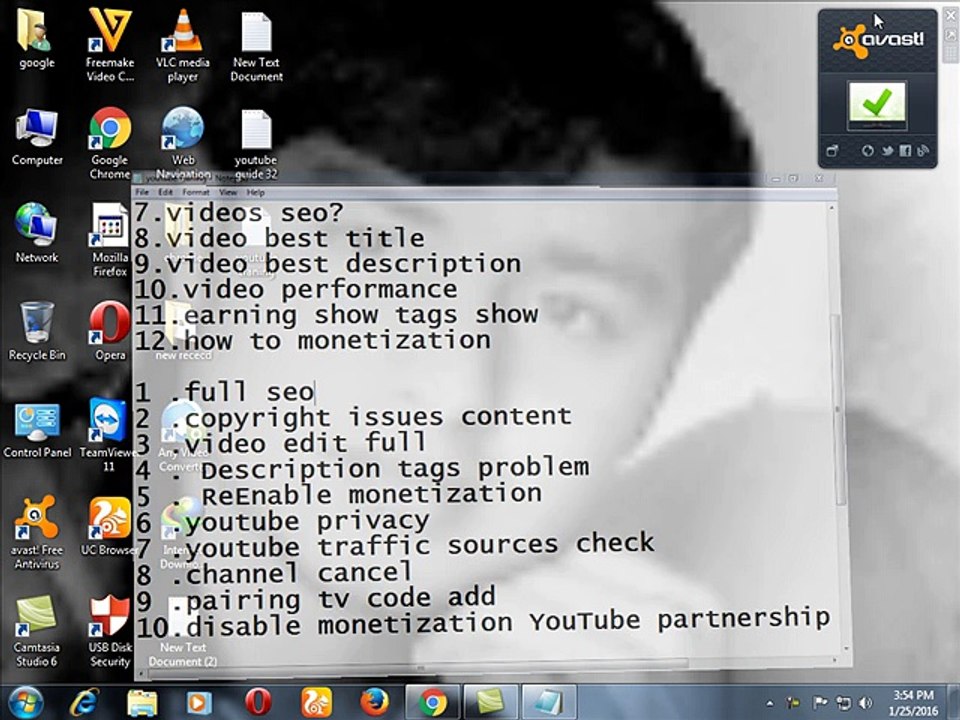Launch UC Browser desktop shortcut
Viewport: 960px width, 720px height.
click(x=109, y=527)
